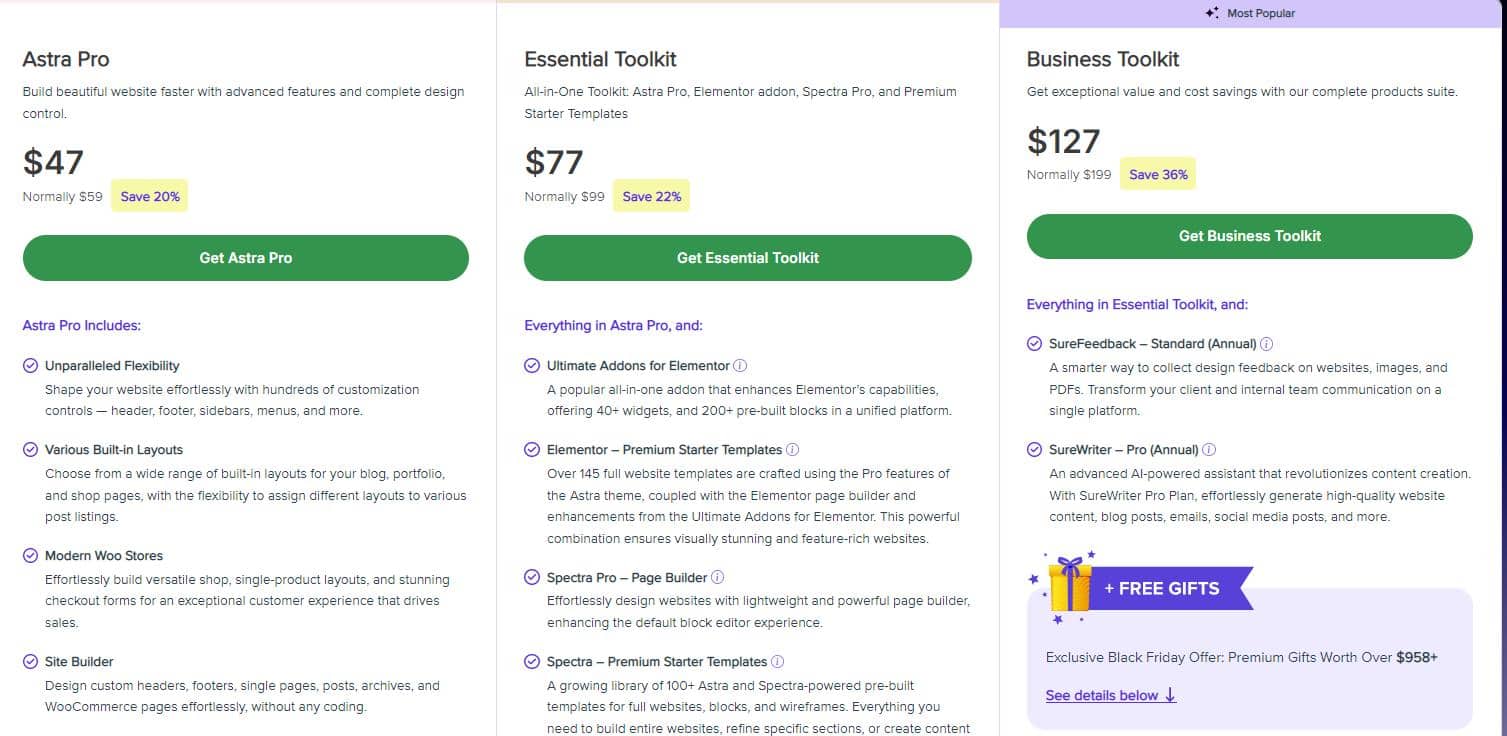Screen dimensions: 1507x736
Task: Click checkmark icon beside Site Builder
Action: pyautogui.click(x=31, y=662)
